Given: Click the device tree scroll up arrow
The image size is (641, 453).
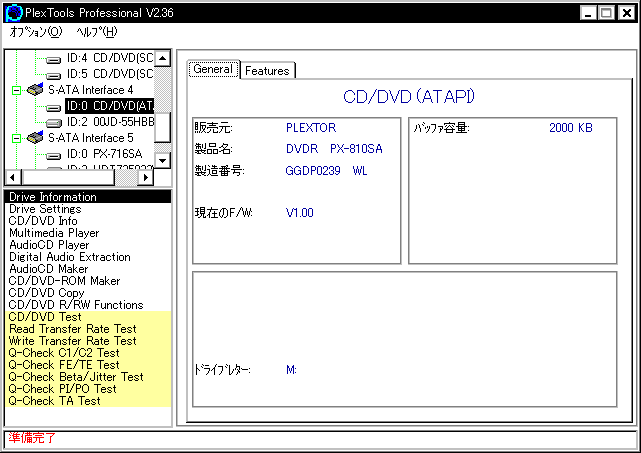Looking at the screenshot, I should (163, 58).
